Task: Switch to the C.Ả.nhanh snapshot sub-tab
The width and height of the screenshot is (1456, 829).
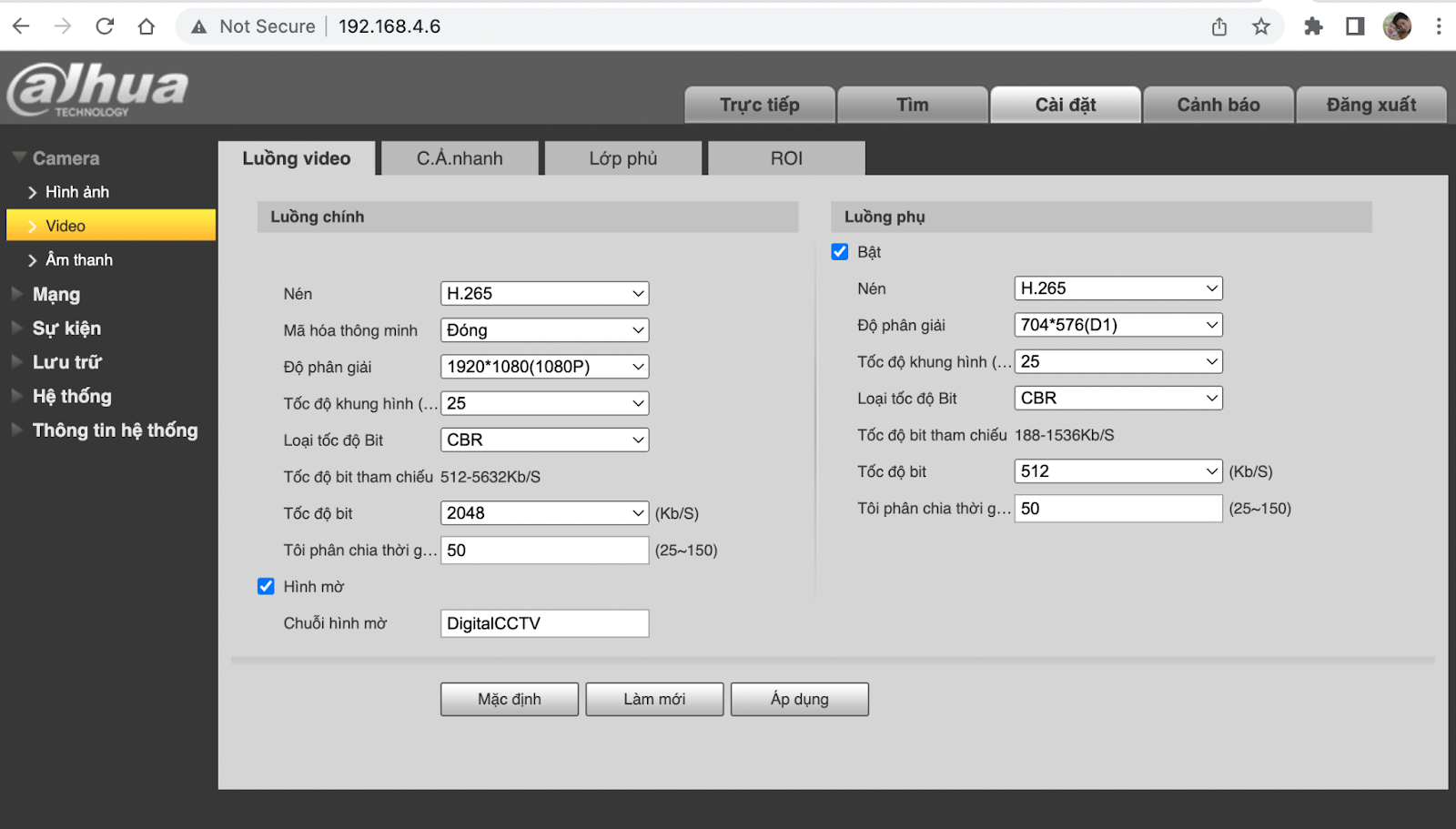Action: 460,158
